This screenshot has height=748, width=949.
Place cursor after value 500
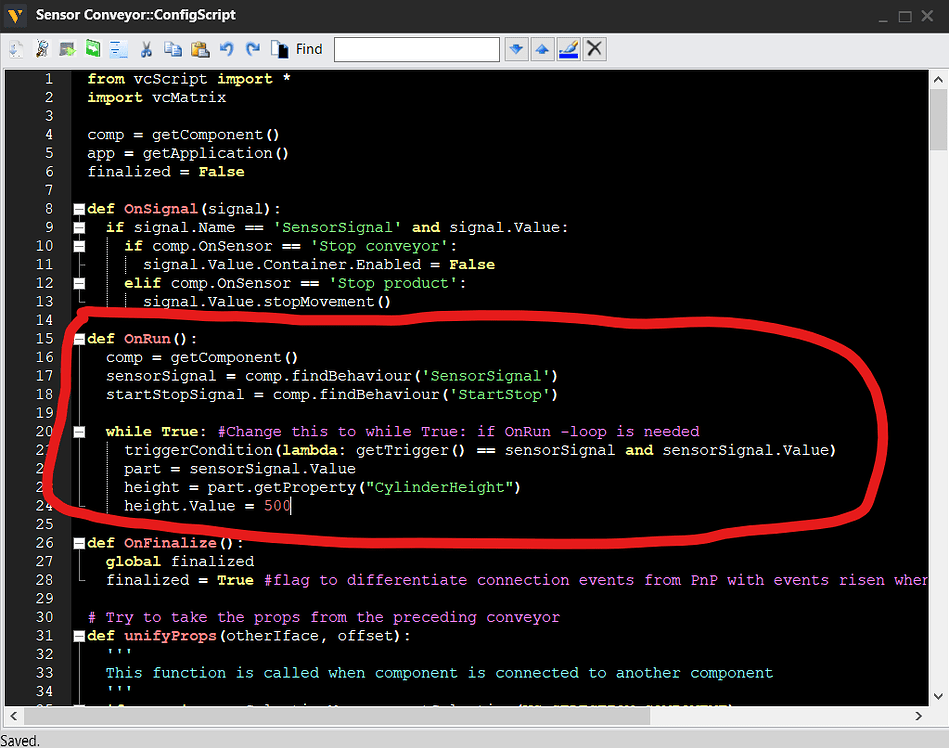click(x=291, y=506)
